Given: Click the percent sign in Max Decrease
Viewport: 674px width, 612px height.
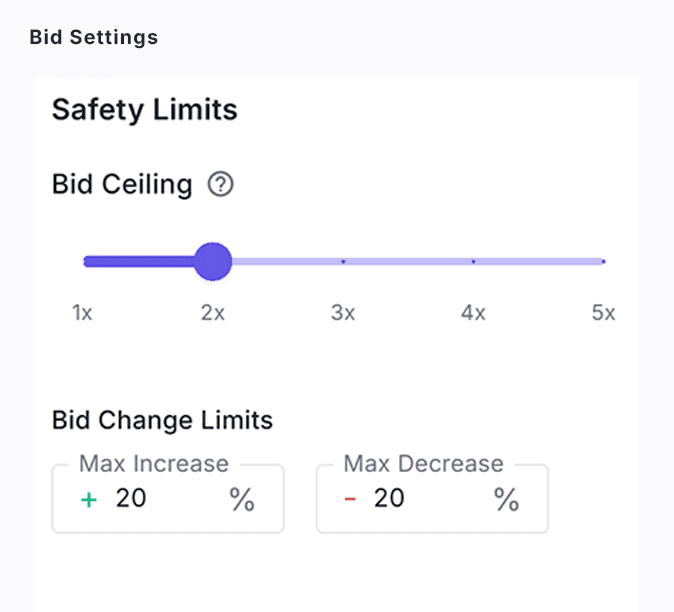Looking at the screenshot, I should click(x=506, y=499).
